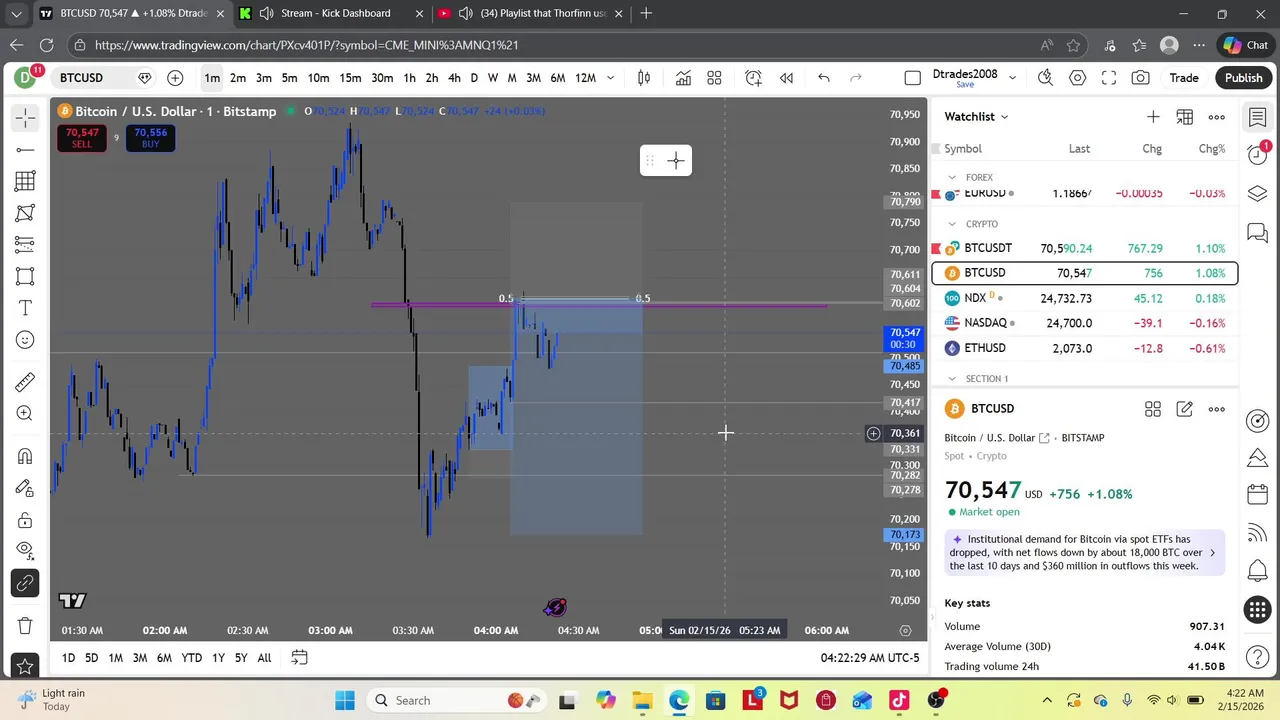Open the patterns drawing tool
The width and height of the screenshot is (1280, 720).
pos(25,213)
